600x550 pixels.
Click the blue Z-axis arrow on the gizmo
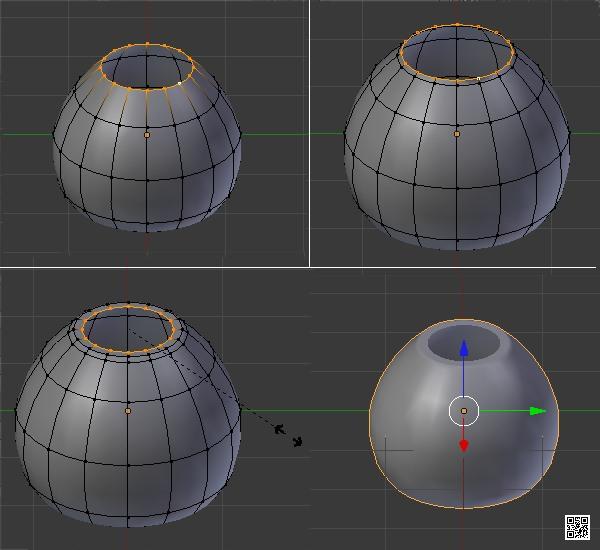(x=464, y=350)
